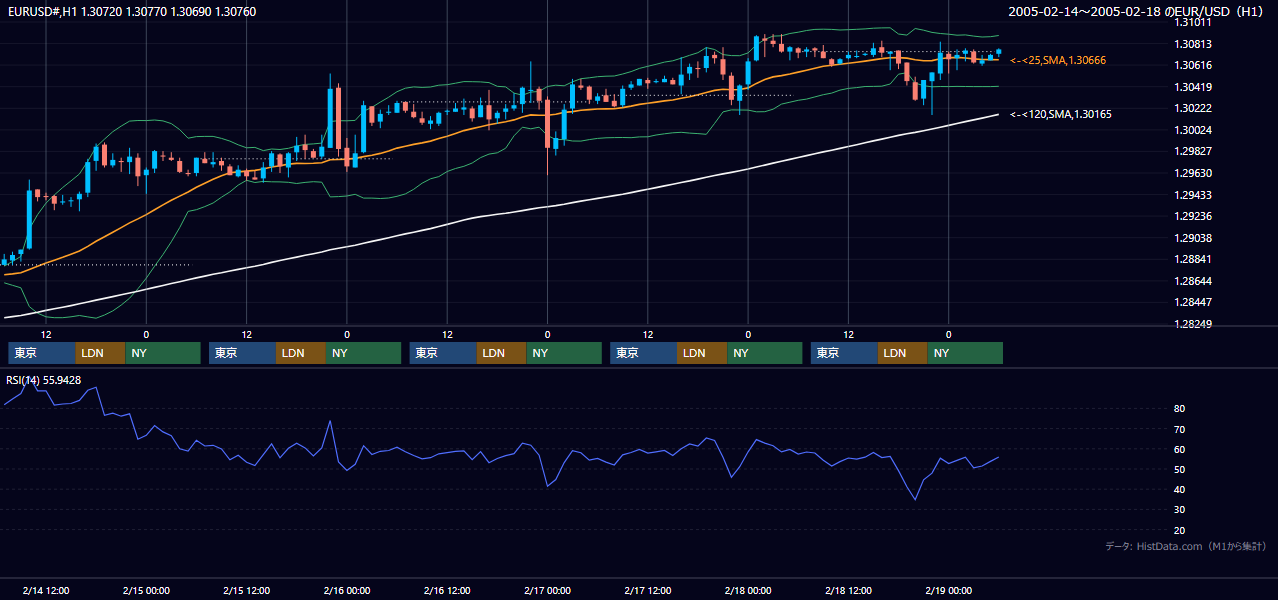Select date label 2/15 00:00

pos(146,591)
